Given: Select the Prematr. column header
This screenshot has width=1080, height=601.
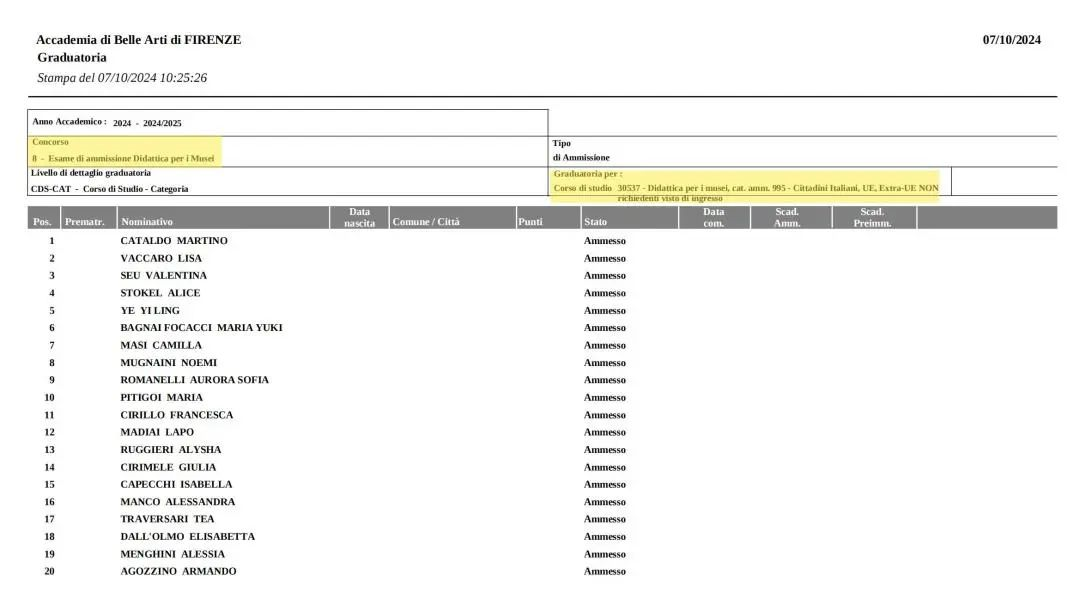Looking at the screenshot, I should pyautogui.click(x=84, y=222).
